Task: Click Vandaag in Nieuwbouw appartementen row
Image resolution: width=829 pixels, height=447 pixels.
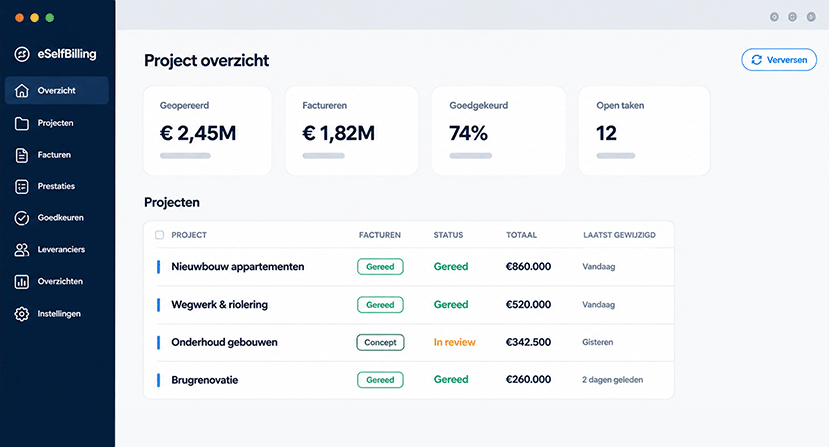Action: [598, 267]
